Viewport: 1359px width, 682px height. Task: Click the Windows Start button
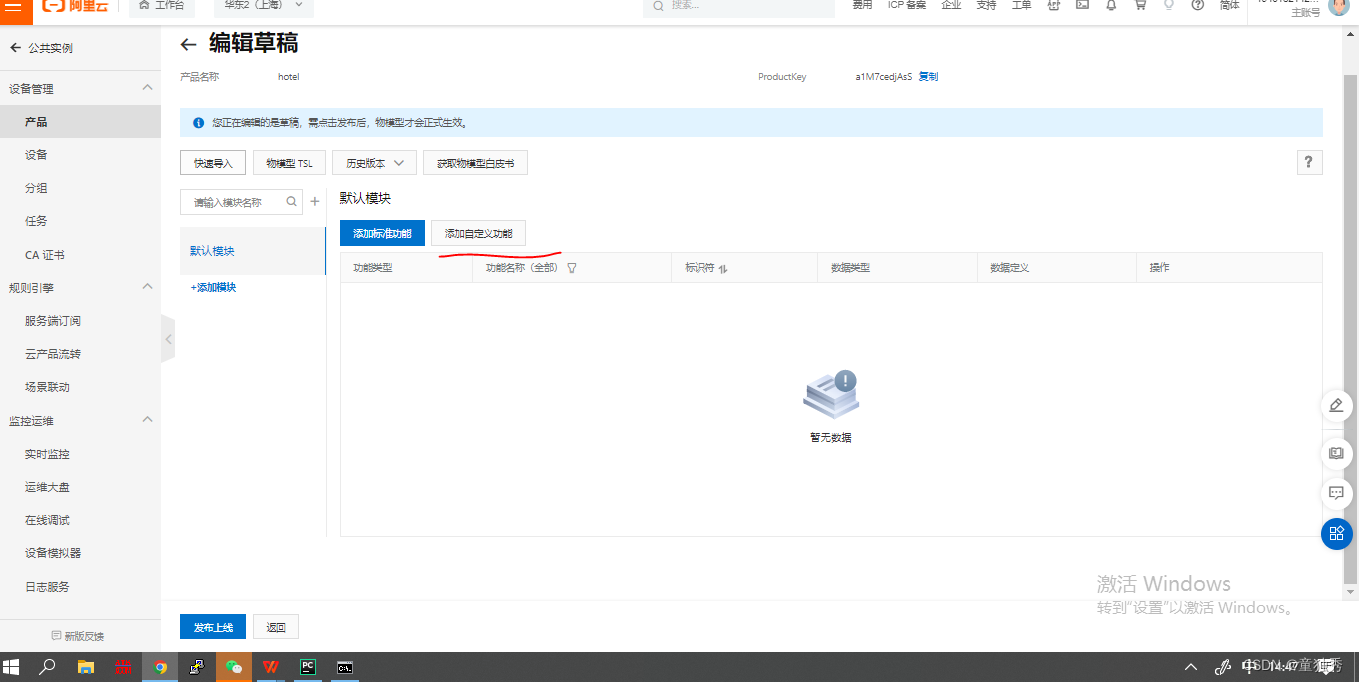tap(12, 667)
